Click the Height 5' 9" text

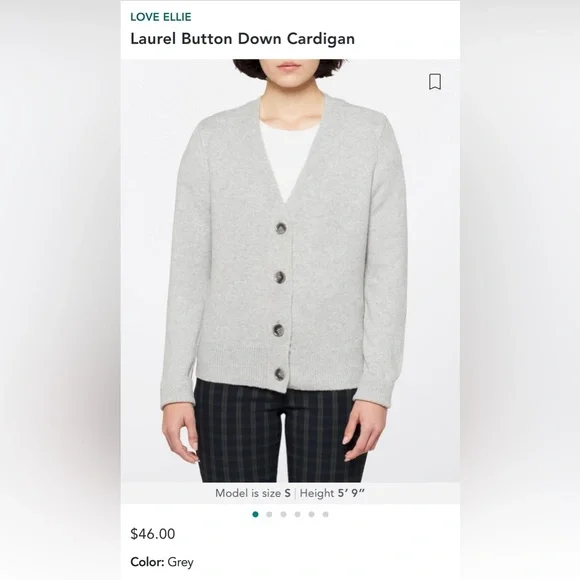pos(332,493)
